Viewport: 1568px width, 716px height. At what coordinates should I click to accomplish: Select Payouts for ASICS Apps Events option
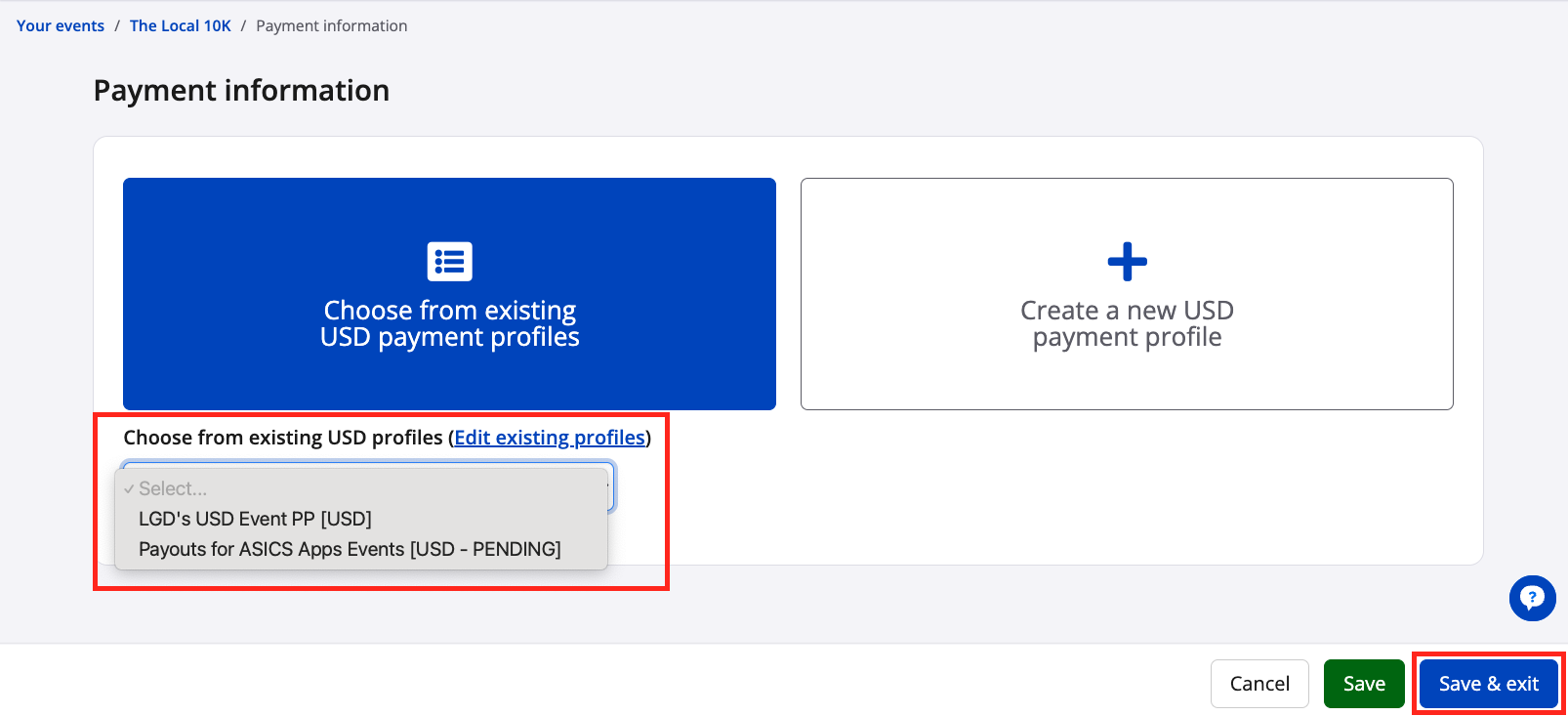click(x=350, y=549)
